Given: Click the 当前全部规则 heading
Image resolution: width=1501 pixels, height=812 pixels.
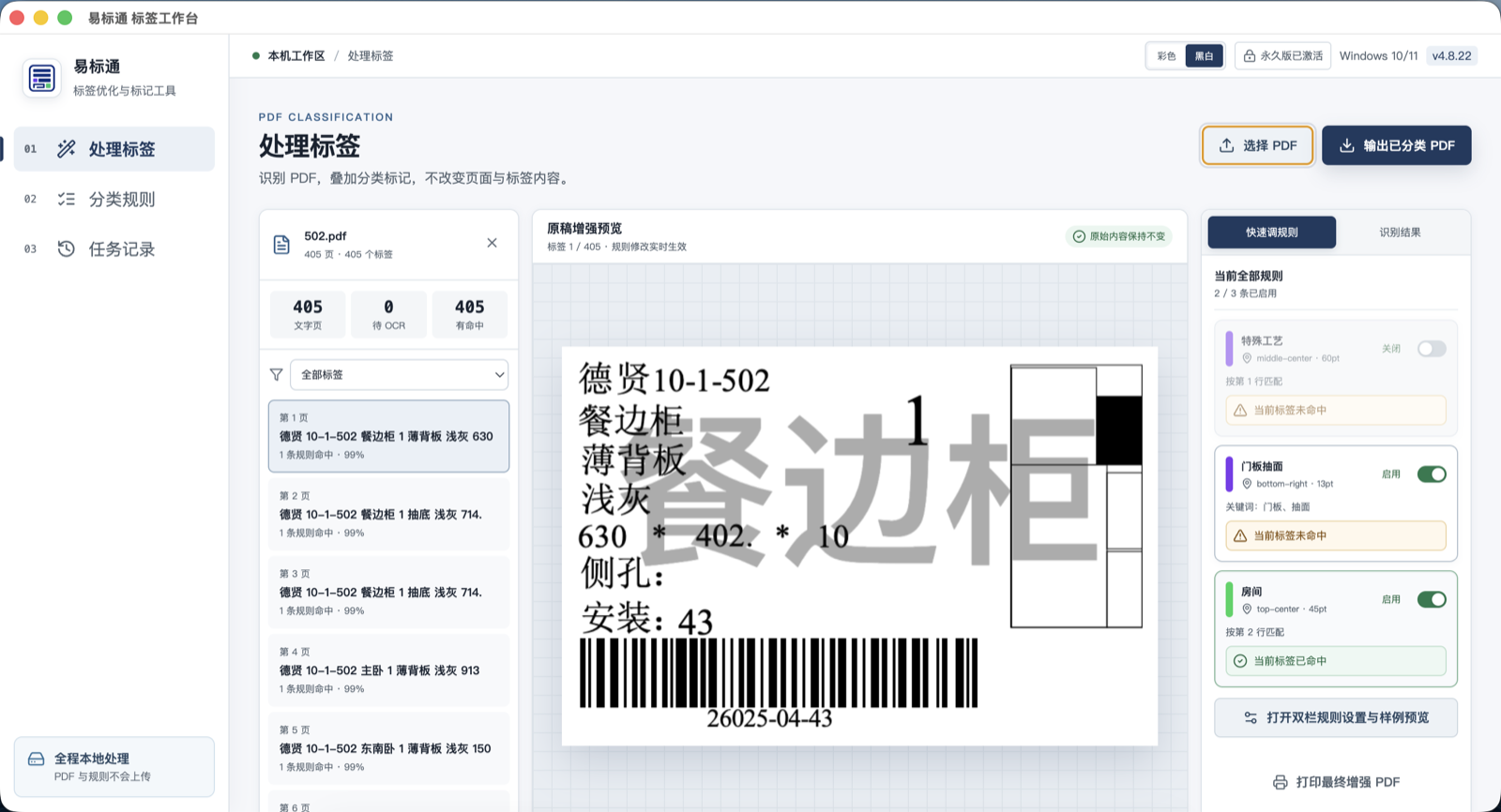Looking at the screenshot, I should click(1249, 276).
